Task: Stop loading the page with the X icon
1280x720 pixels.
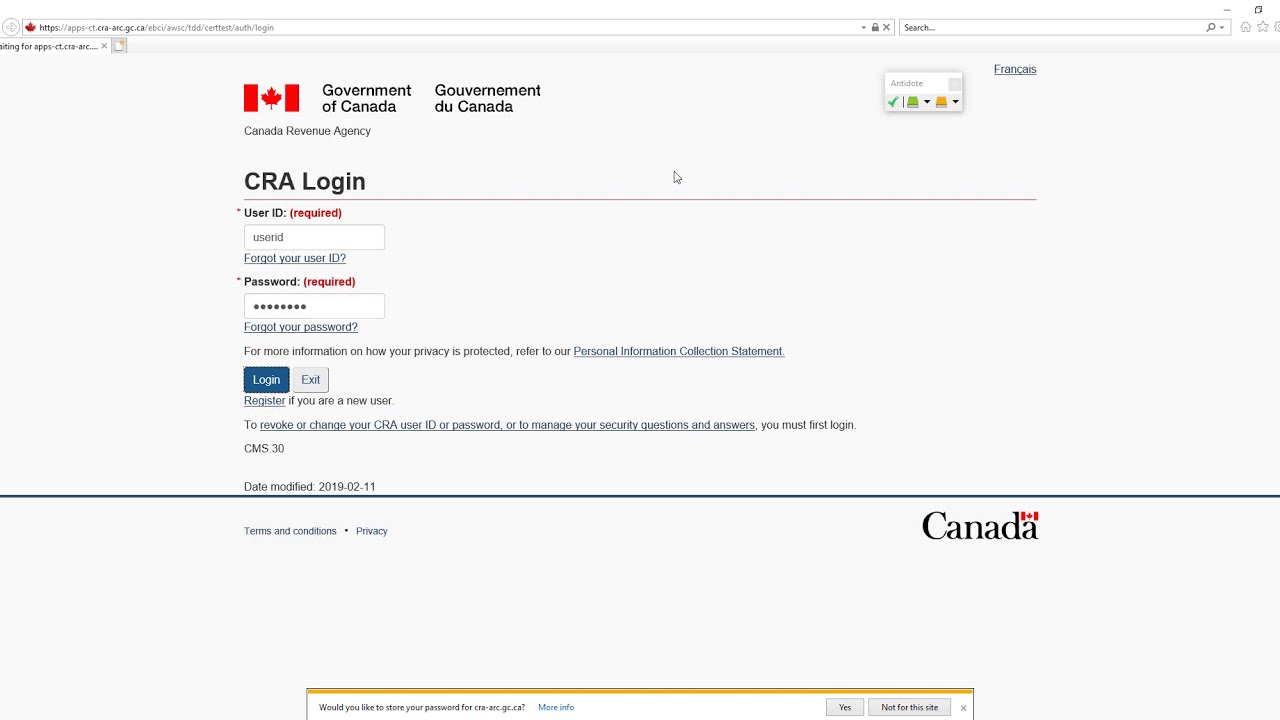Action: click(886, 27)
